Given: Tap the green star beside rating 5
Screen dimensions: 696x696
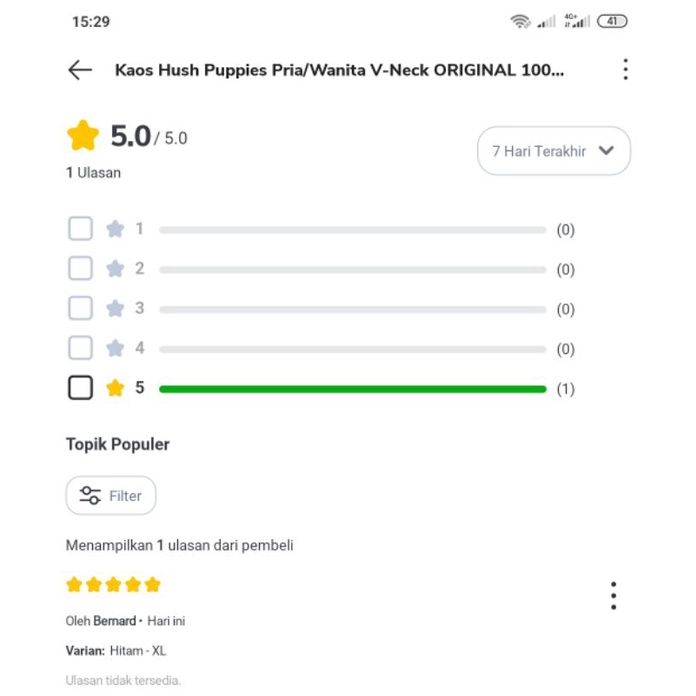Looking at the screenshot, I should click(115, 388).
